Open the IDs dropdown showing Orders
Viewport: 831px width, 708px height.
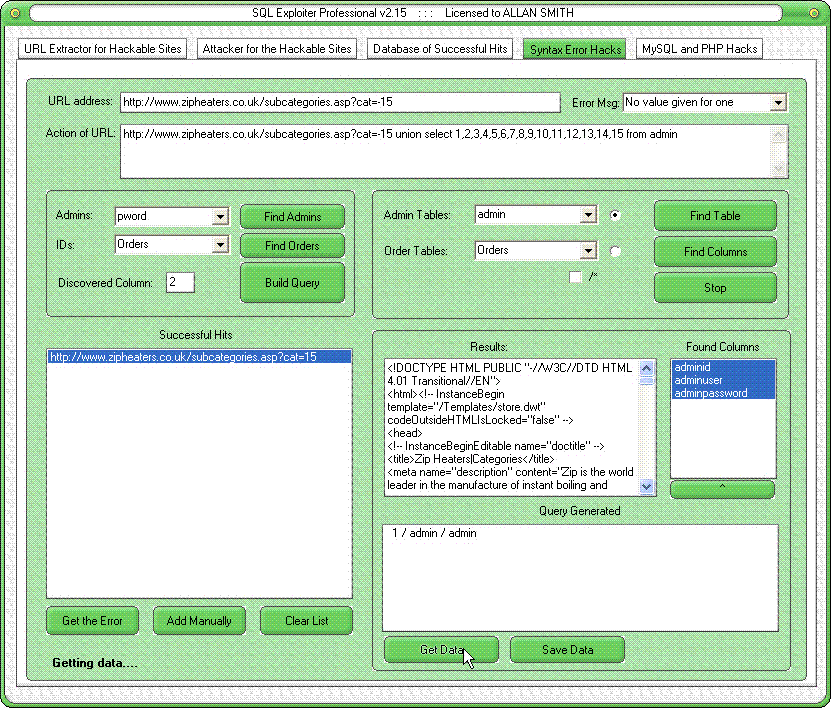pos(220,244)
